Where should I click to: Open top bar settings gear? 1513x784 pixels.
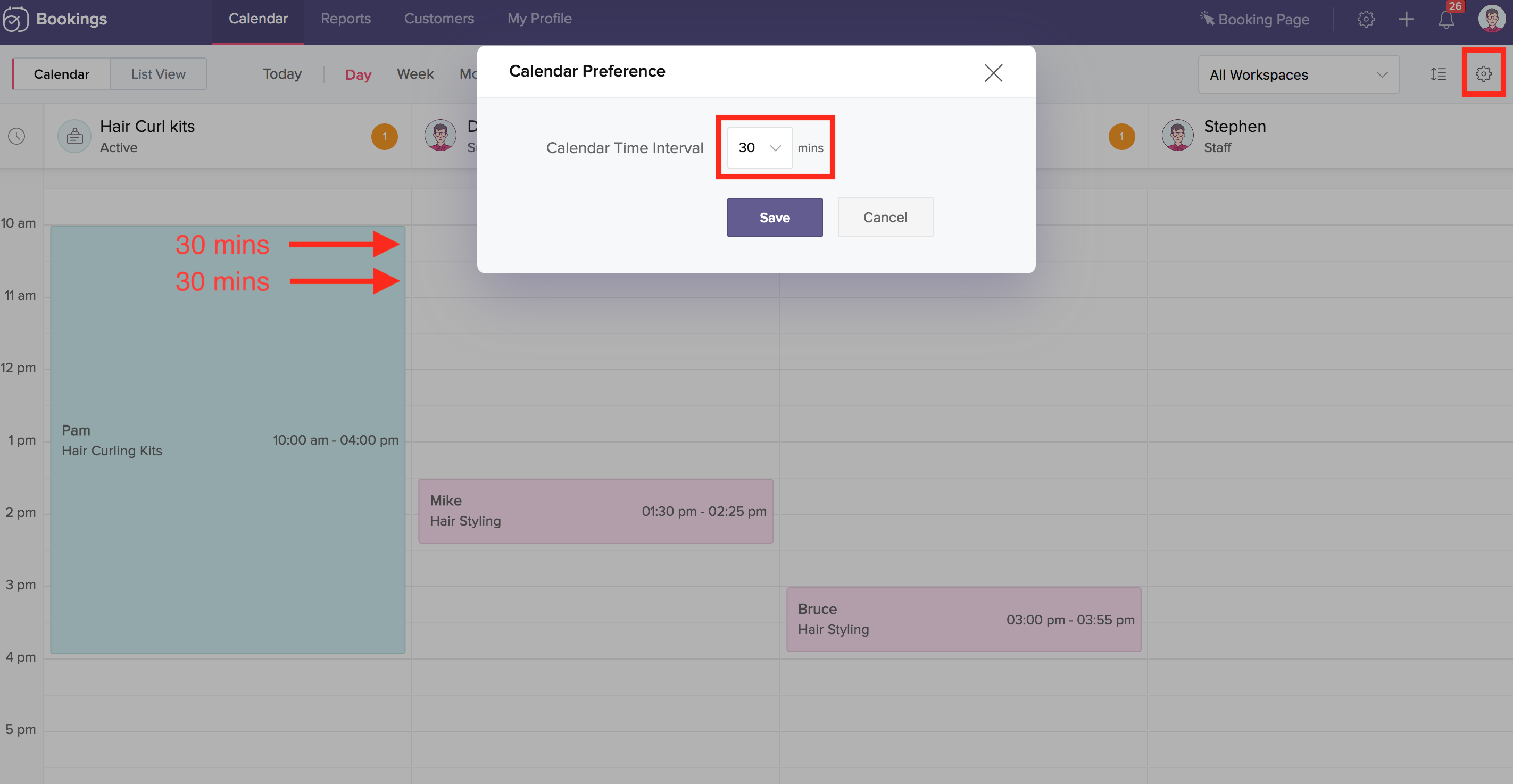point(1365,19)
